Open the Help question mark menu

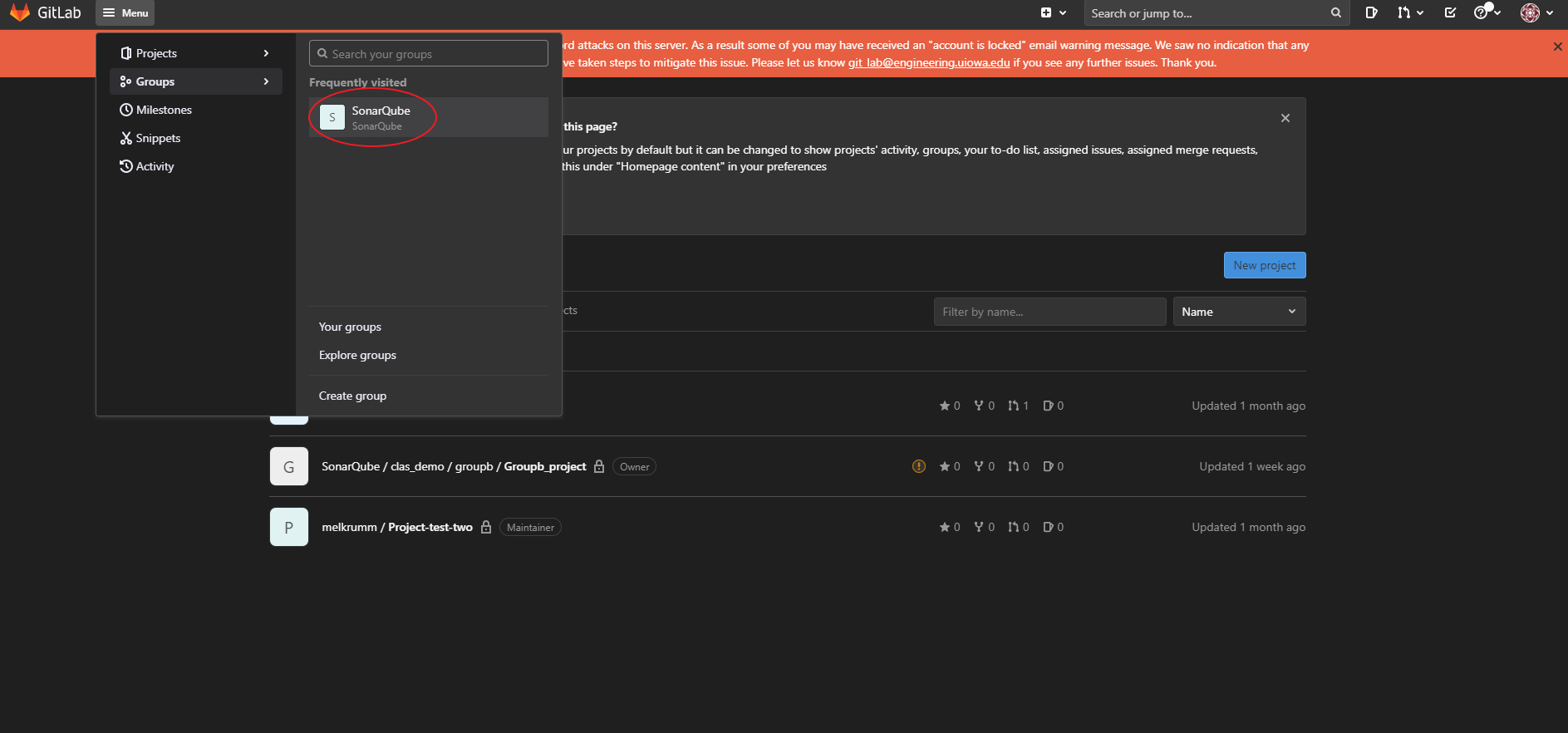tap(1486, 12)
